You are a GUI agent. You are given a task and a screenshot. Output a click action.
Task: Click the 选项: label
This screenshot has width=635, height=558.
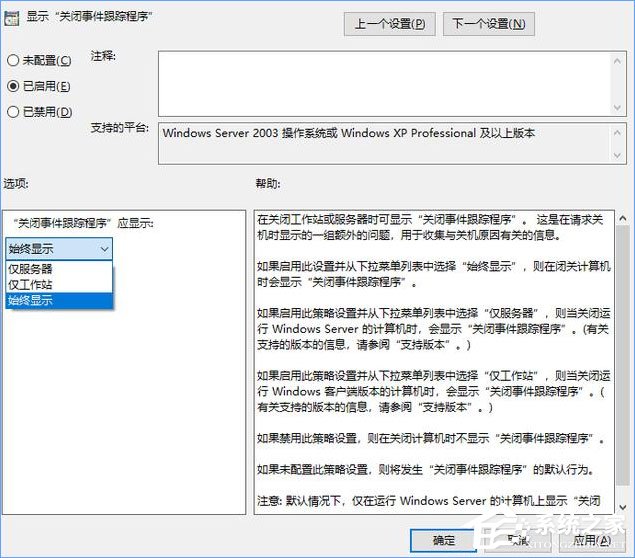(x=16, y=184)
